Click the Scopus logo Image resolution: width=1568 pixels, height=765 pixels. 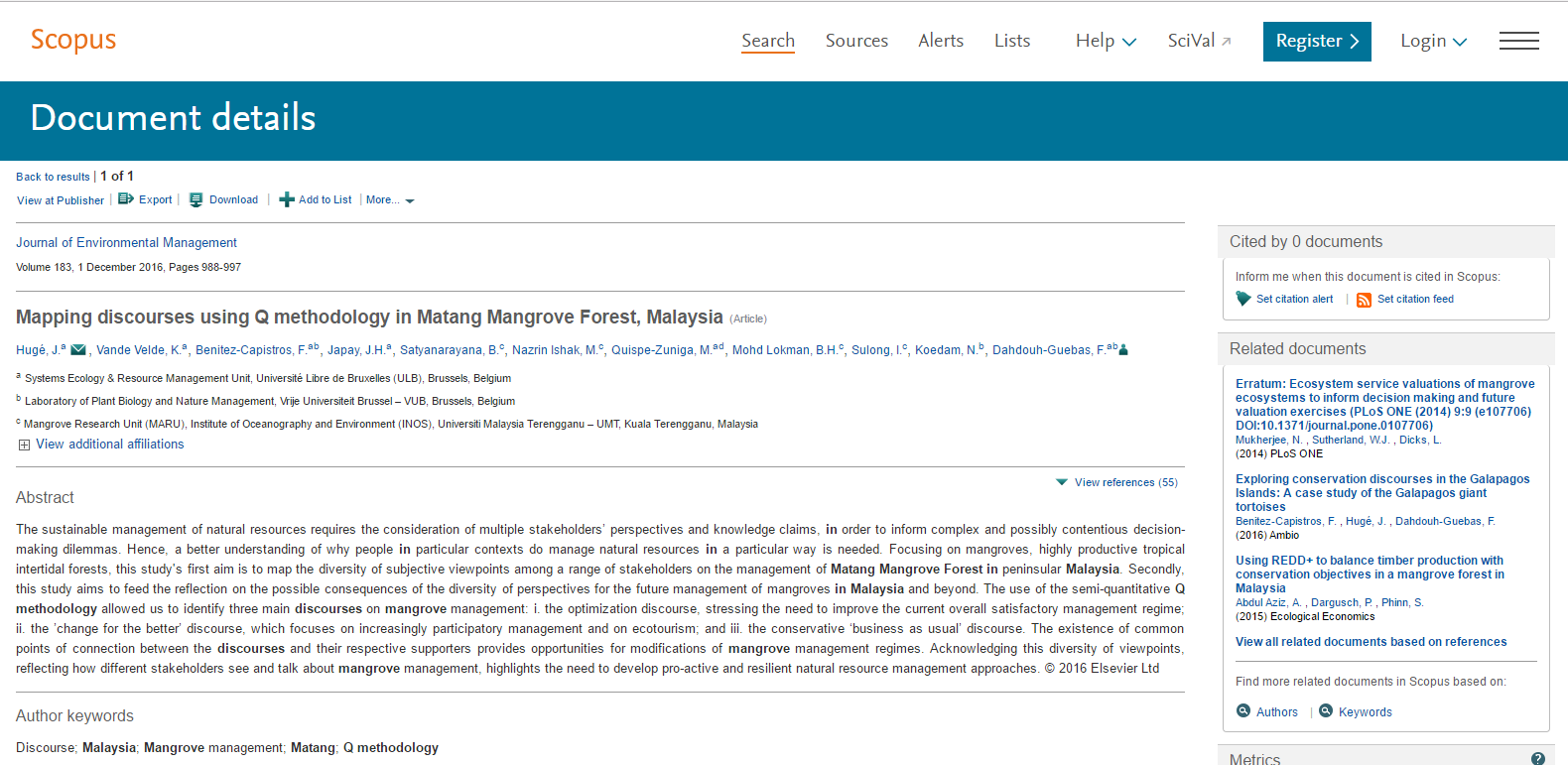coord(73,40)
